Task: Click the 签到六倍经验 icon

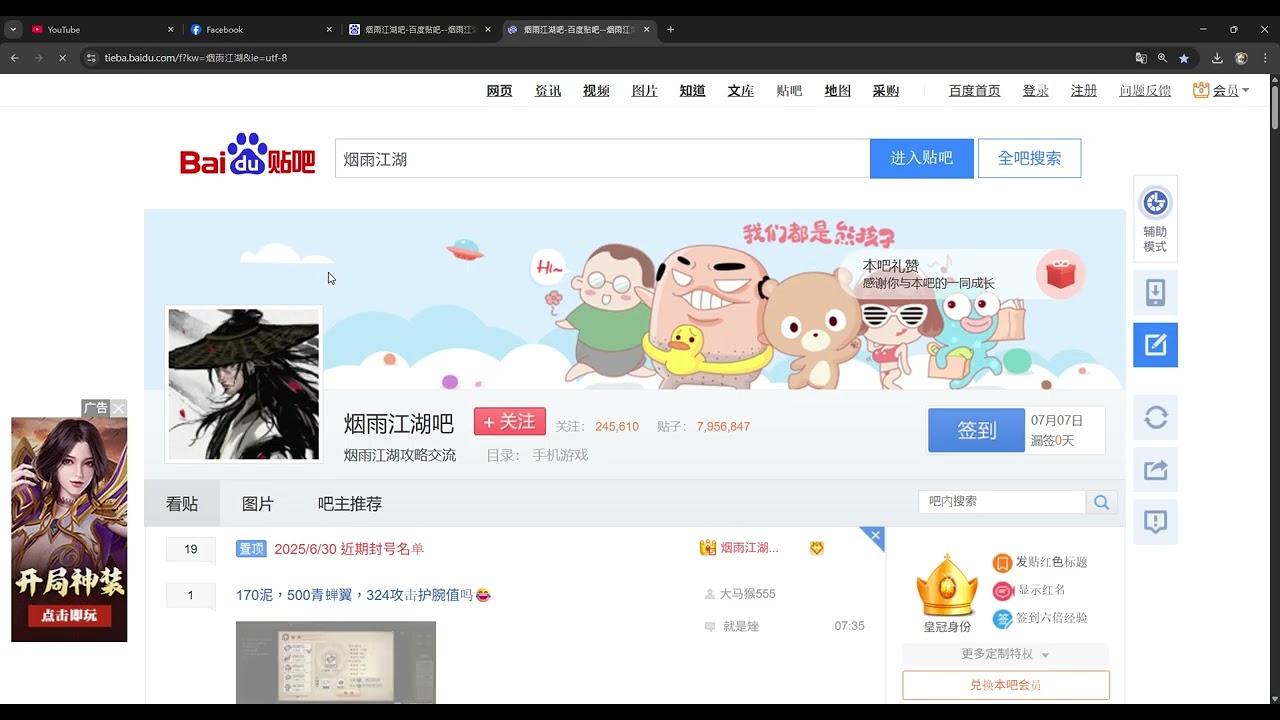Action: (x=1002, y=619)
